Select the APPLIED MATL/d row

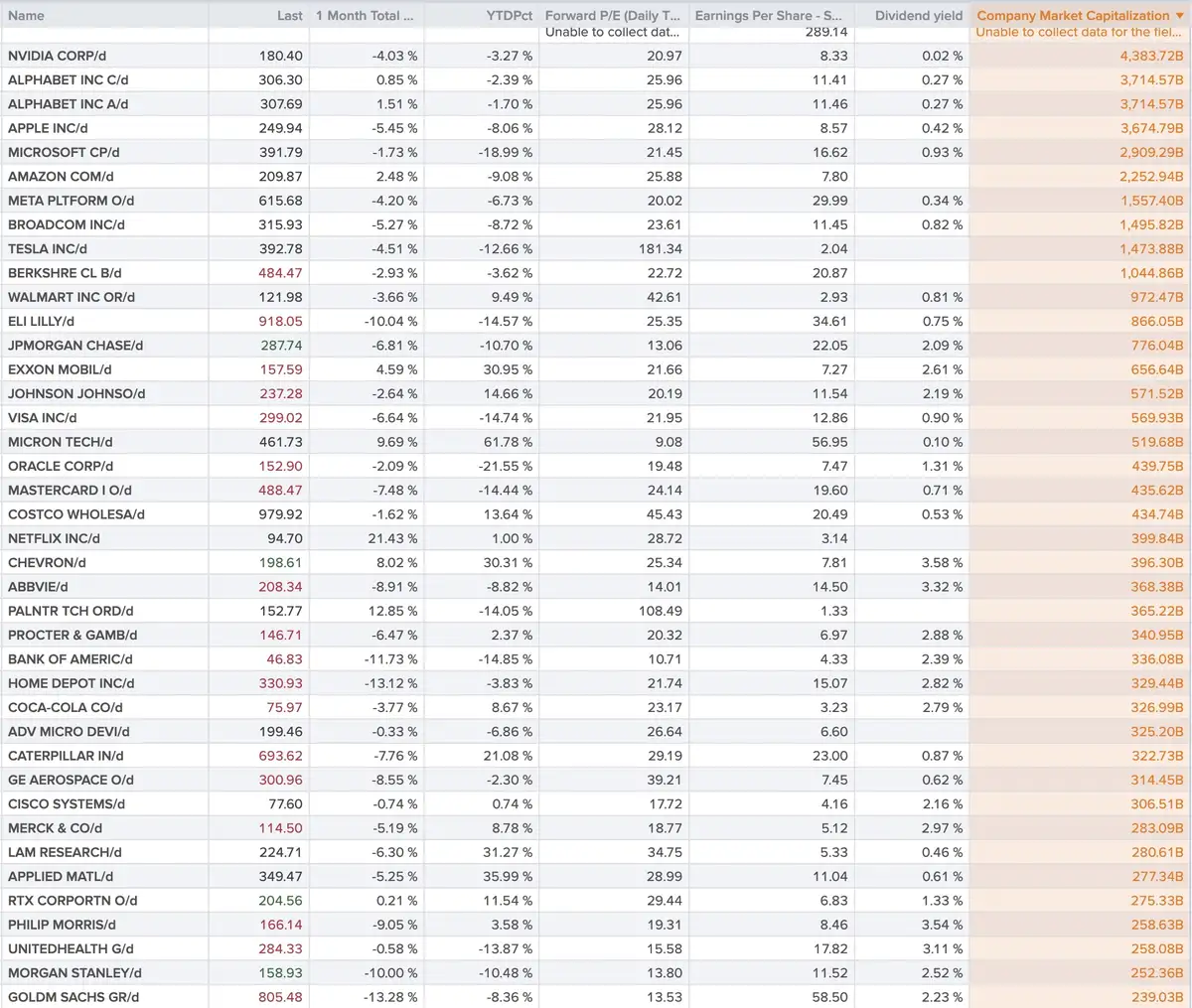tap(596, 876)
